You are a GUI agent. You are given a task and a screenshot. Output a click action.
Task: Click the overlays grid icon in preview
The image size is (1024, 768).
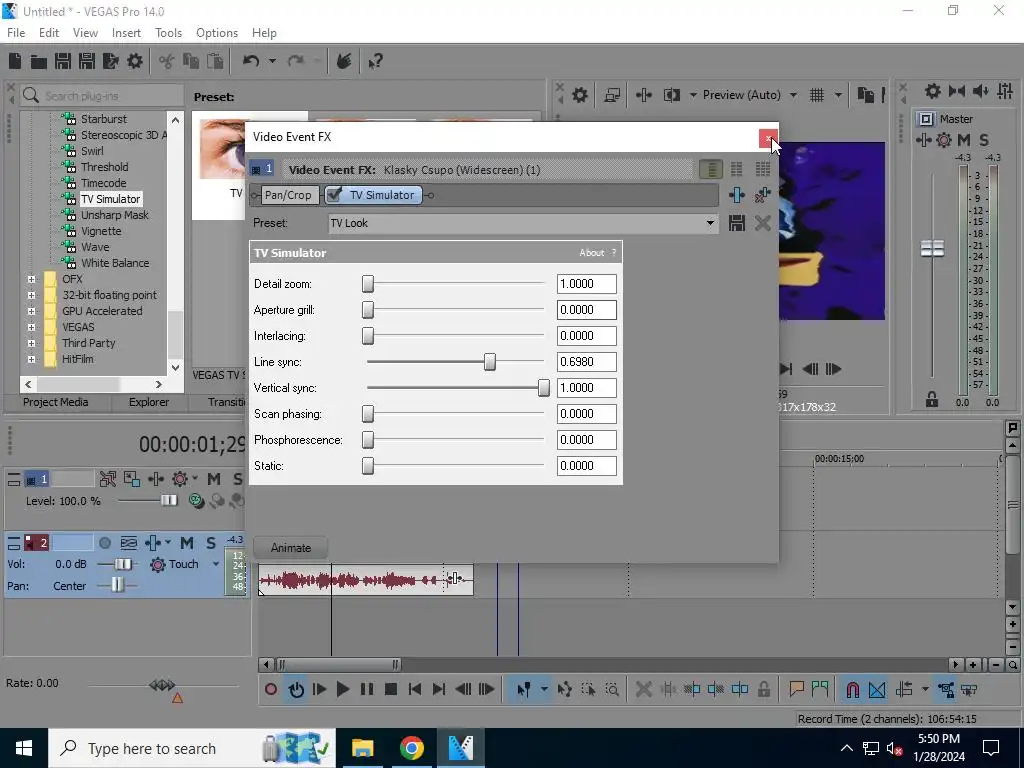pyautogui.click(x=817, y=95)
